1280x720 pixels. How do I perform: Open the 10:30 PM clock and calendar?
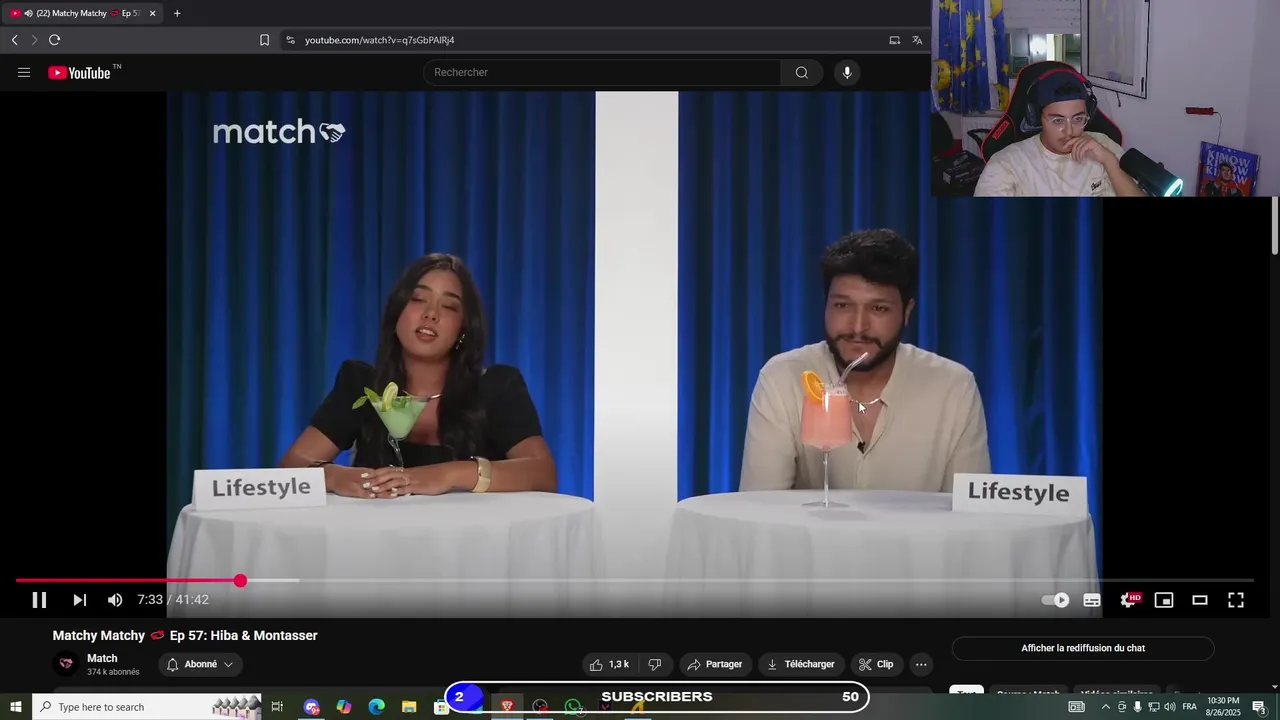click(x=1224, y=707)
